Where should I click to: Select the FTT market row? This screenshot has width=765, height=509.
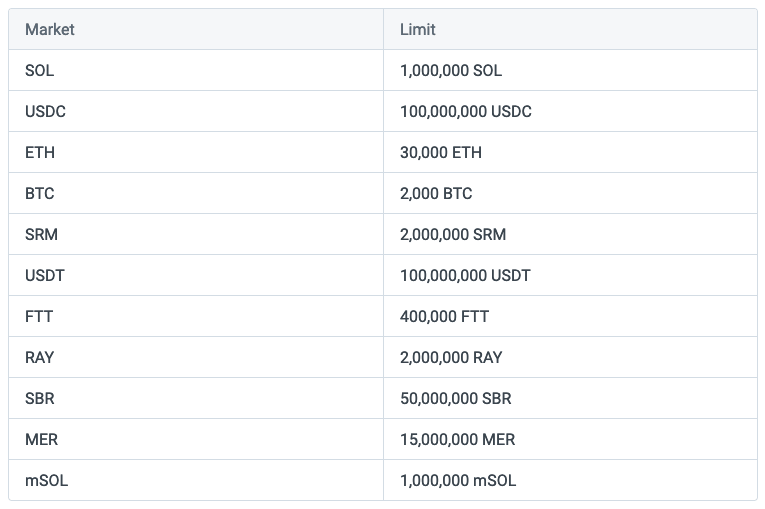click(x=383, y=316)
